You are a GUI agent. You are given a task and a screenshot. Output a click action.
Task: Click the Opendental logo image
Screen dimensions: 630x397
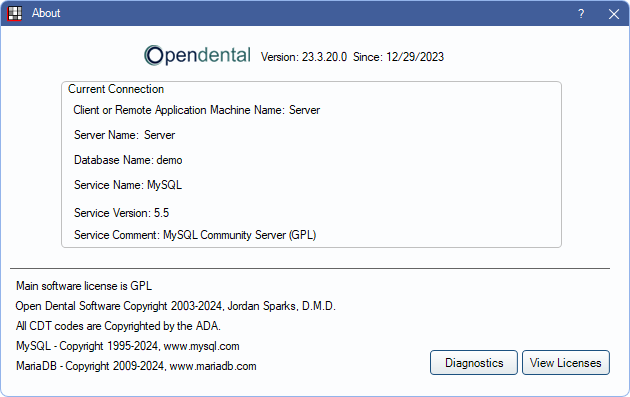[198, 55]
